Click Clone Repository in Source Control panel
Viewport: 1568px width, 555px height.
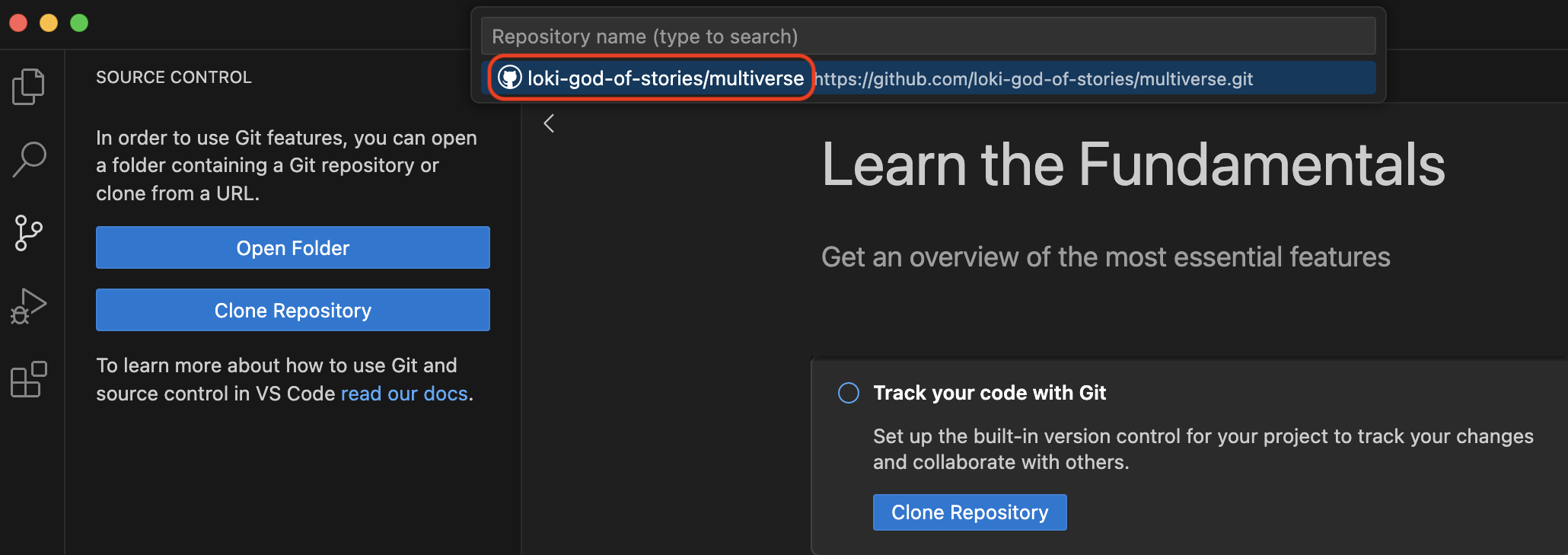click(292, 310)
